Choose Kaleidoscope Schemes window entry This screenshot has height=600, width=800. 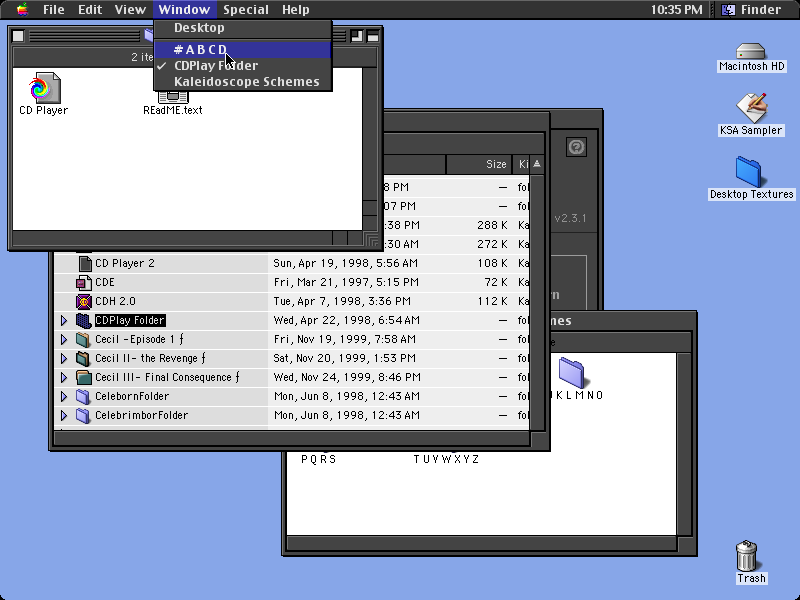[x=243, y=82]
